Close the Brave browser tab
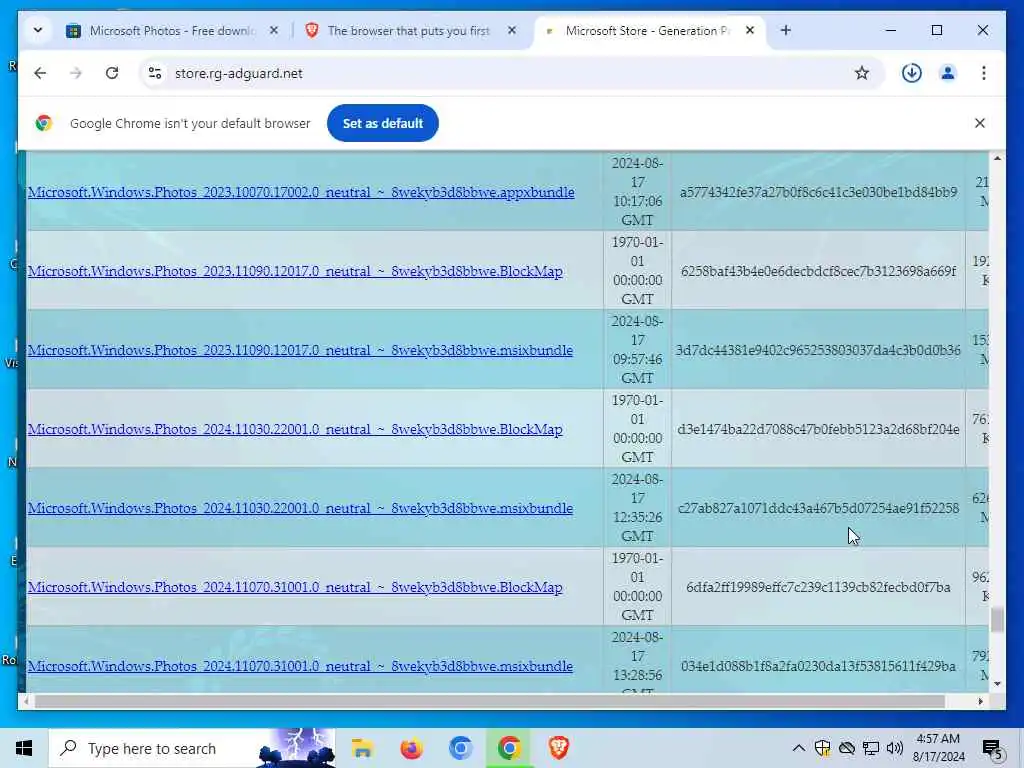The width and height of the screenshot is (1024, 768). 512,30
